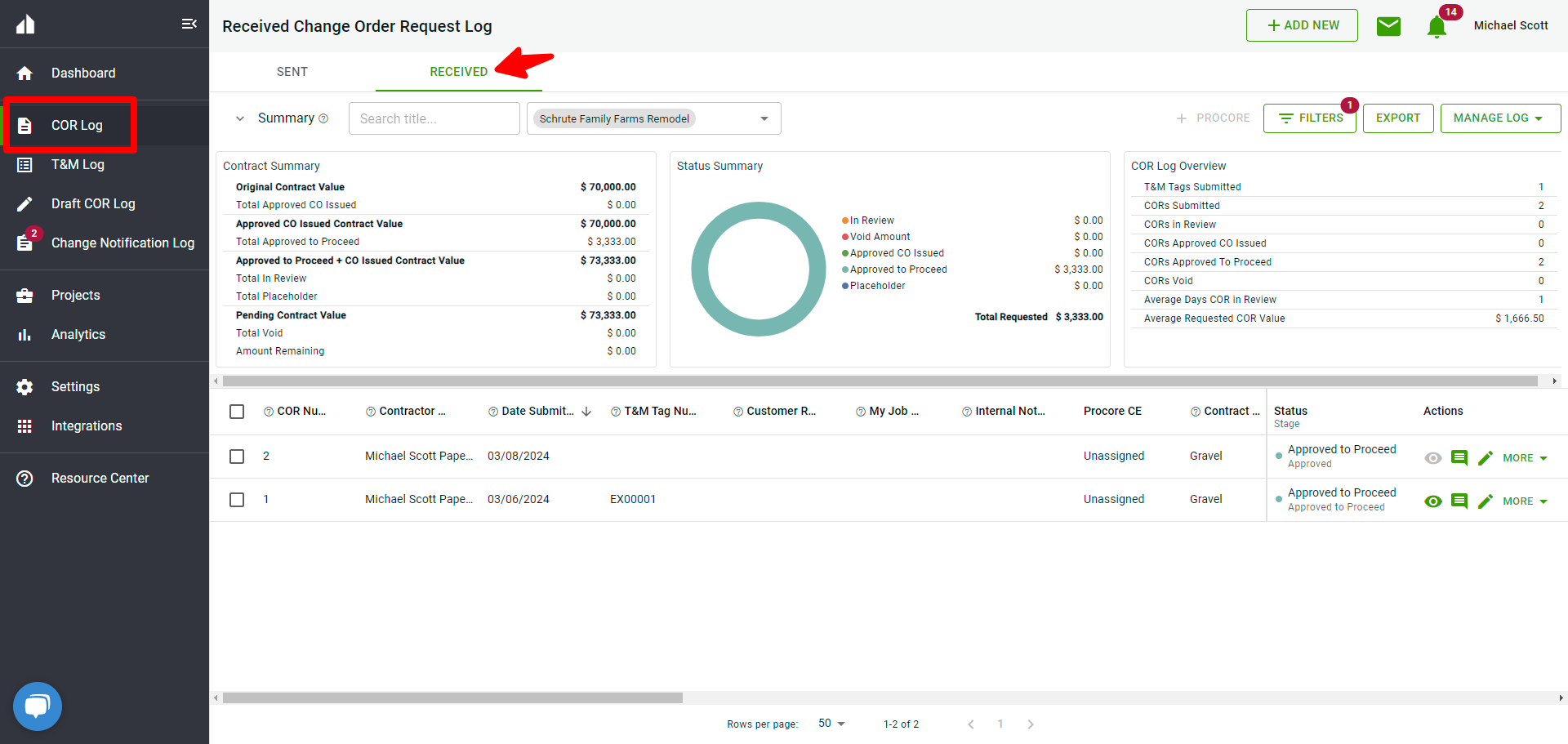Open MORE menu for COR 1
This screenshot has width=1568, height=744.
point(1525,501)
